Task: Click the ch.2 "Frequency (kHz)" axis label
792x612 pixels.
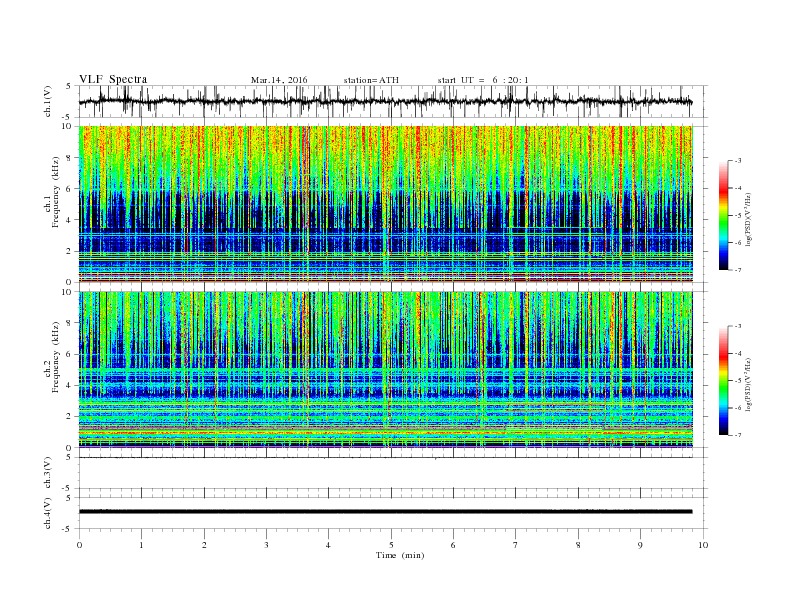Action: (x=56, y=357)
